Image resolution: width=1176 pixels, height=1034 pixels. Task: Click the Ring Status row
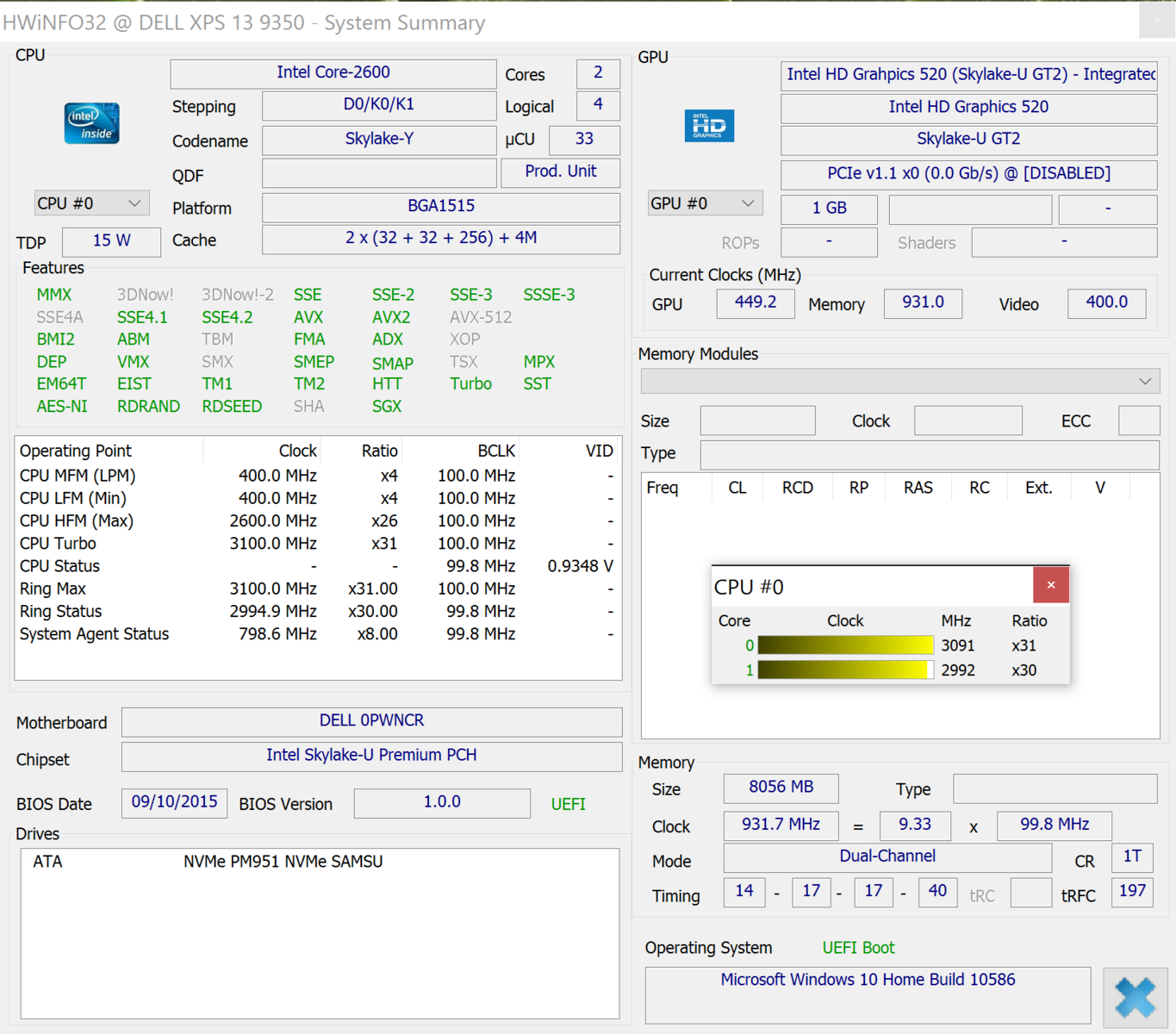click(x=318, y=612)
